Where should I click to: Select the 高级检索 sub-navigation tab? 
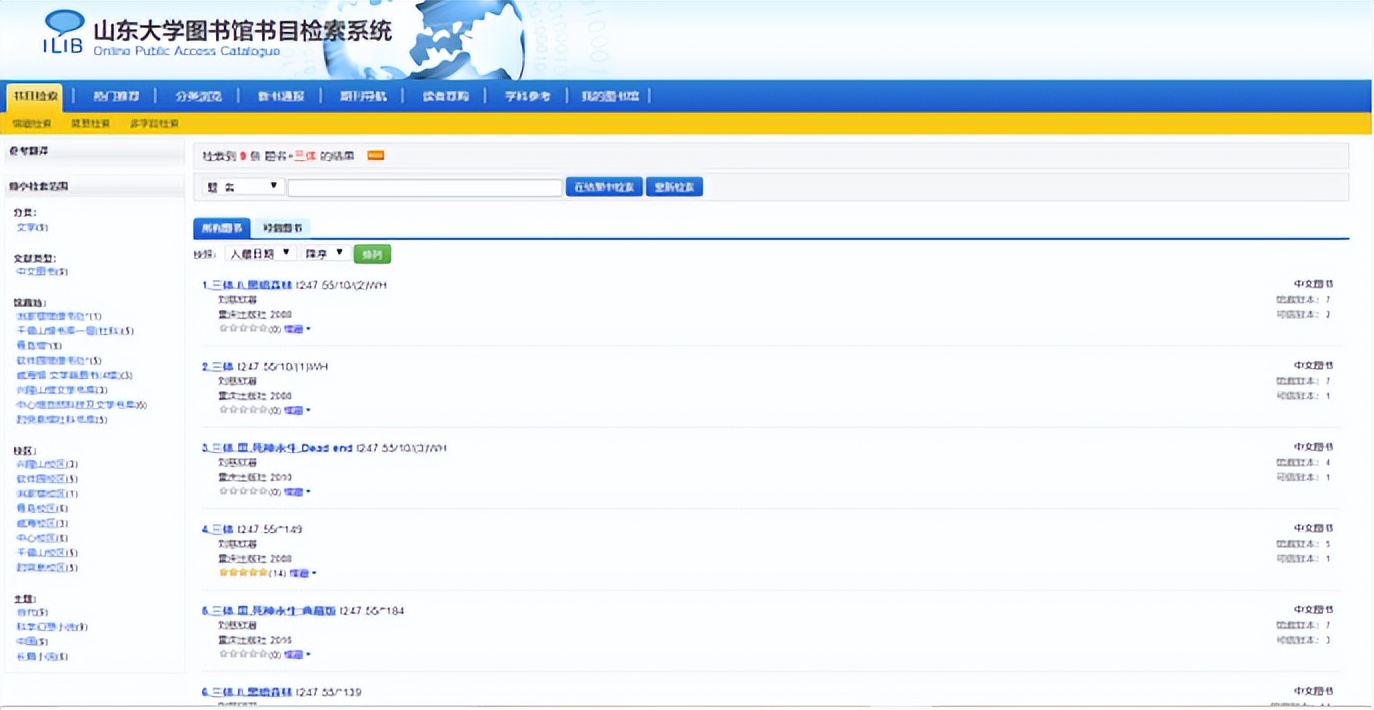click(90, 124)
